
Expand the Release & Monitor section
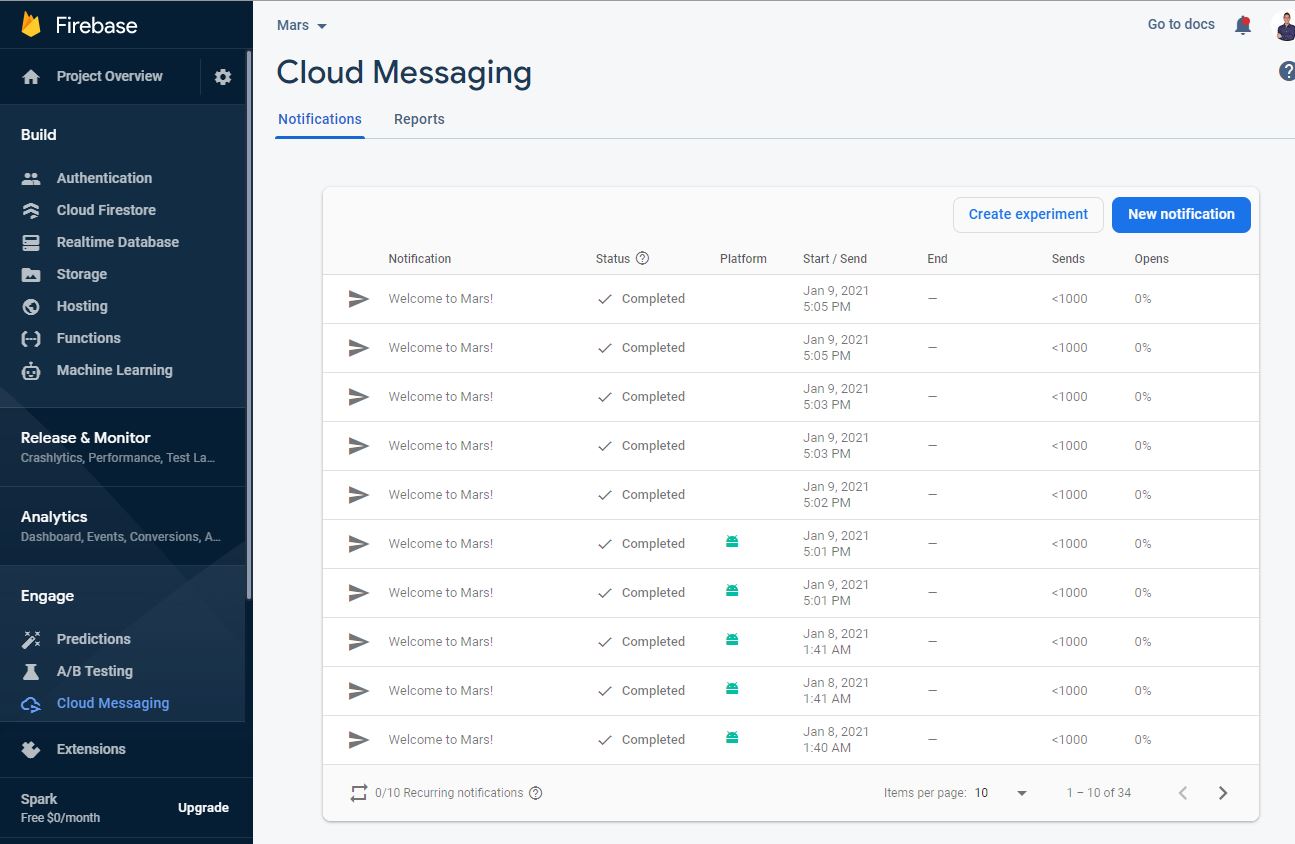[x=122, y=447]
